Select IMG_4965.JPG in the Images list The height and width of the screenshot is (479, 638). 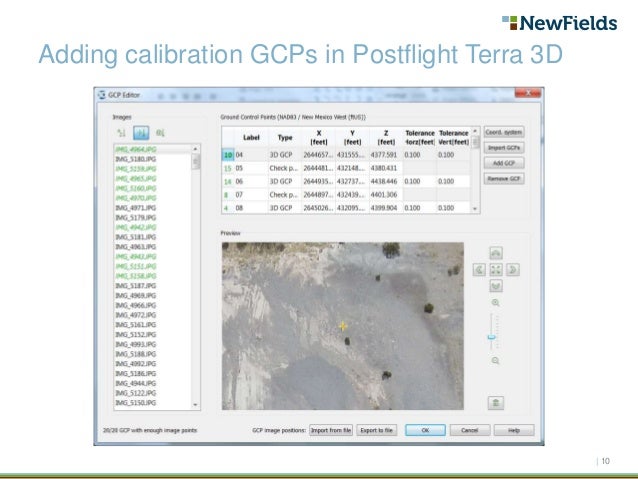click(x=153, y=179)
